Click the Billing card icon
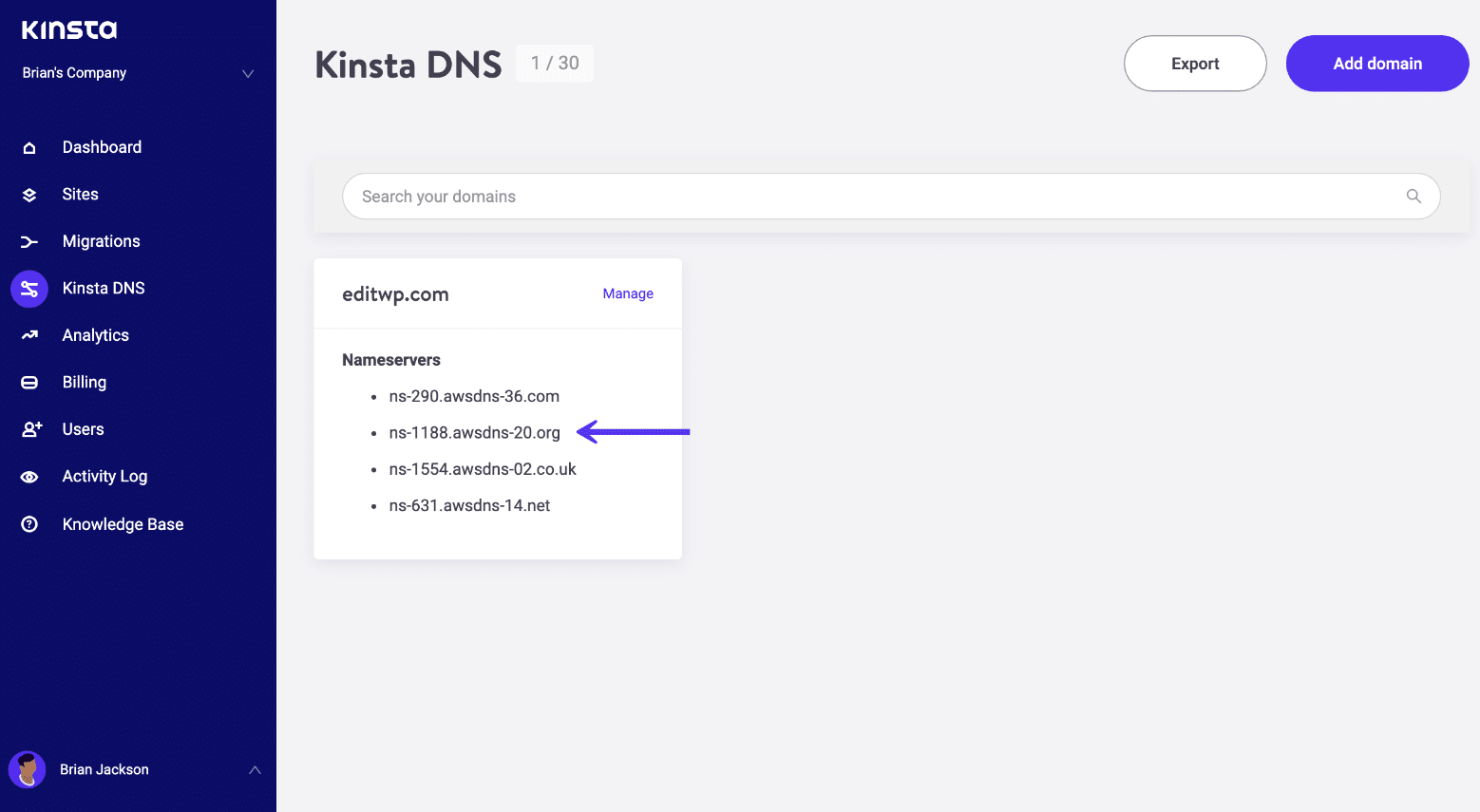 point(28,382)
